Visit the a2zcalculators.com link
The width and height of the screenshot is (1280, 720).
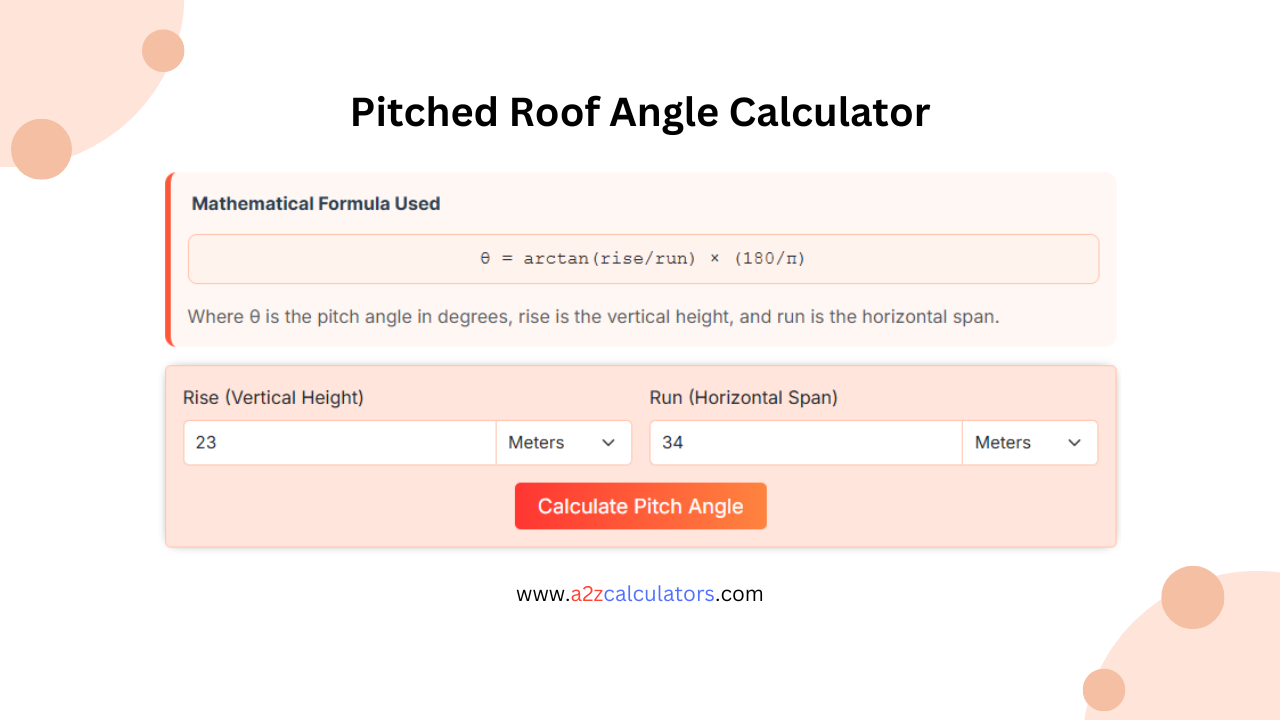(x=640, y=593)
